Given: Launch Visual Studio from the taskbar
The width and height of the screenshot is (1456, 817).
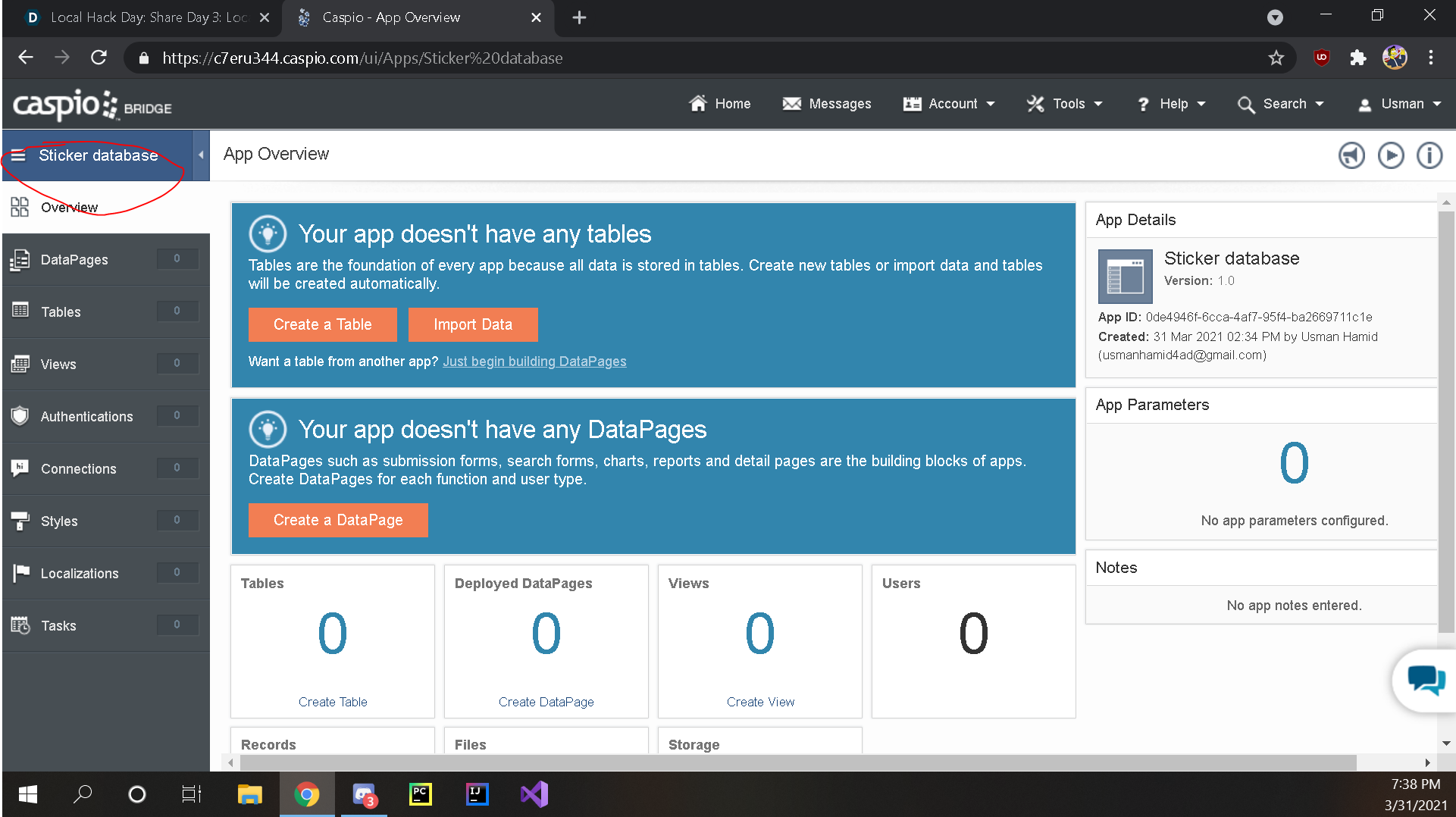Looking at the screenshot, I should [x=534, y=794].
